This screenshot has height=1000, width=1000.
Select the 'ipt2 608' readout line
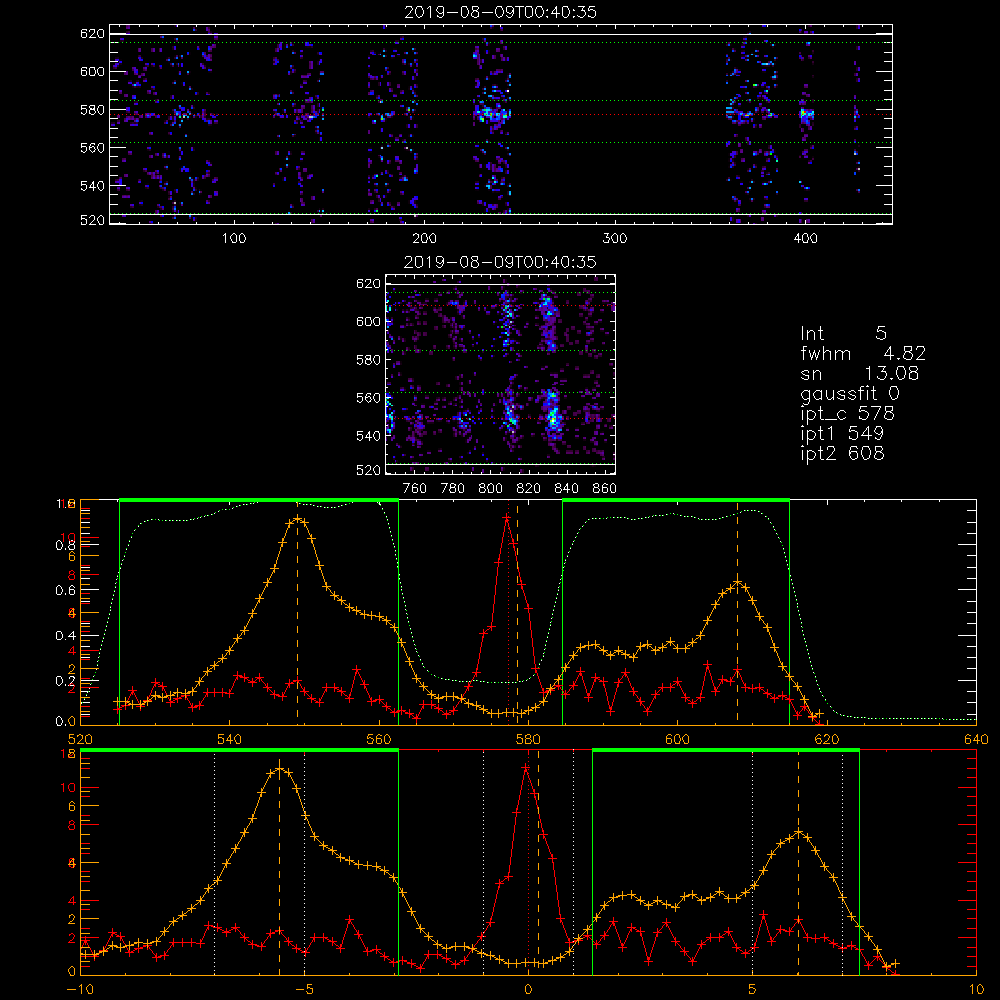point(842,453)
